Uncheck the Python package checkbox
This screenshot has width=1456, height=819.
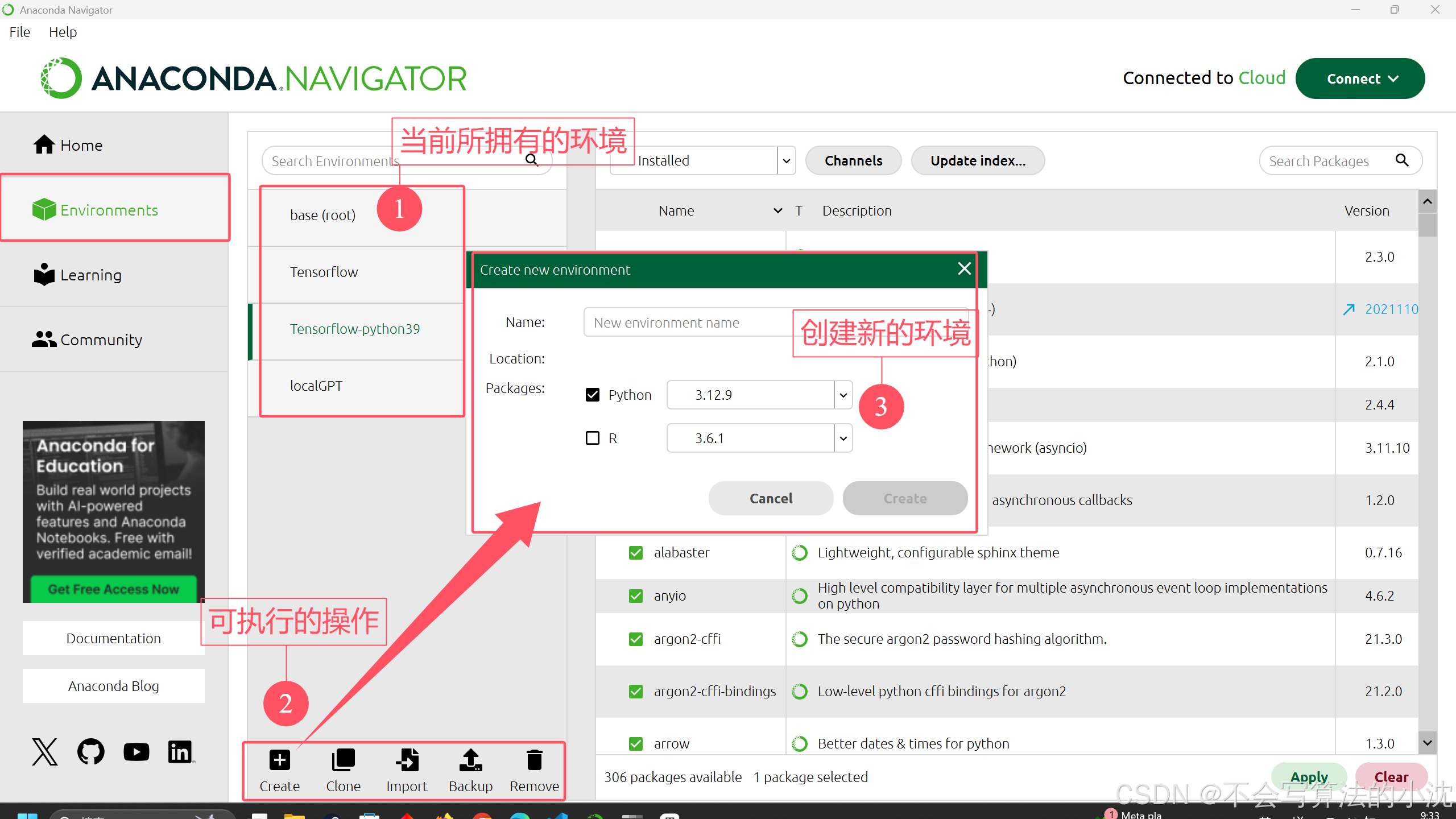(593, 395)
